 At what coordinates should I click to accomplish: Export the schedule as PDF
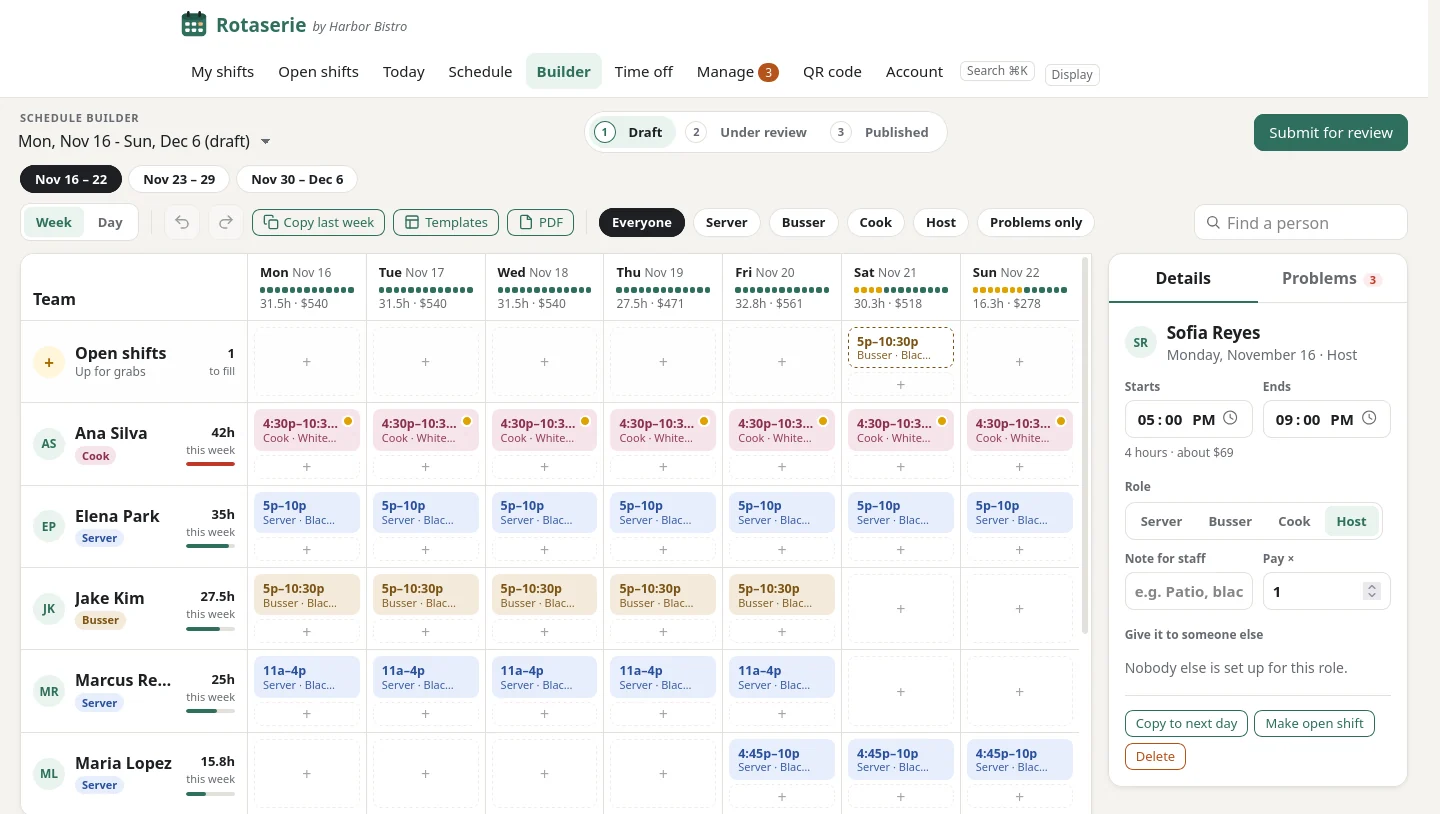[x=540, y=222]
